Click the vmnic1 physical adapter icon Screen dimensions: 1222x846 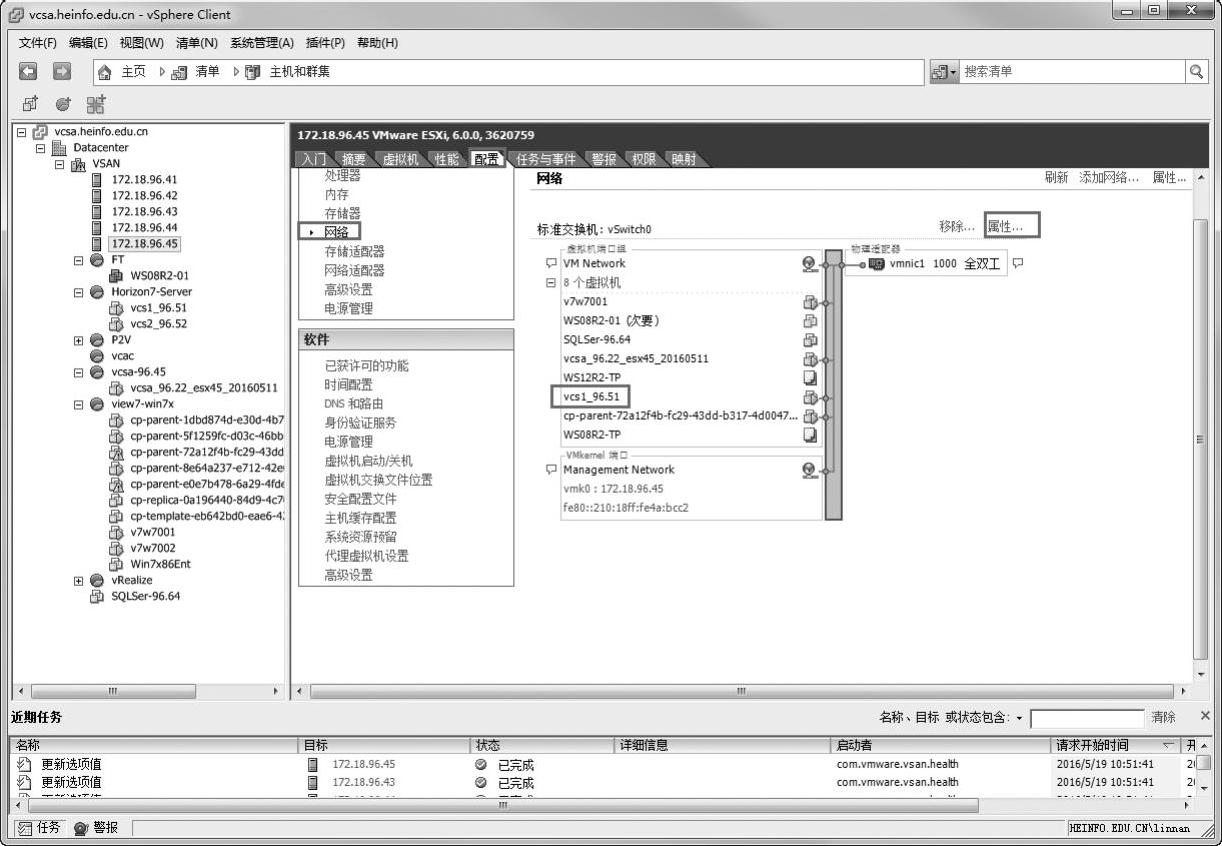point(876,265)
